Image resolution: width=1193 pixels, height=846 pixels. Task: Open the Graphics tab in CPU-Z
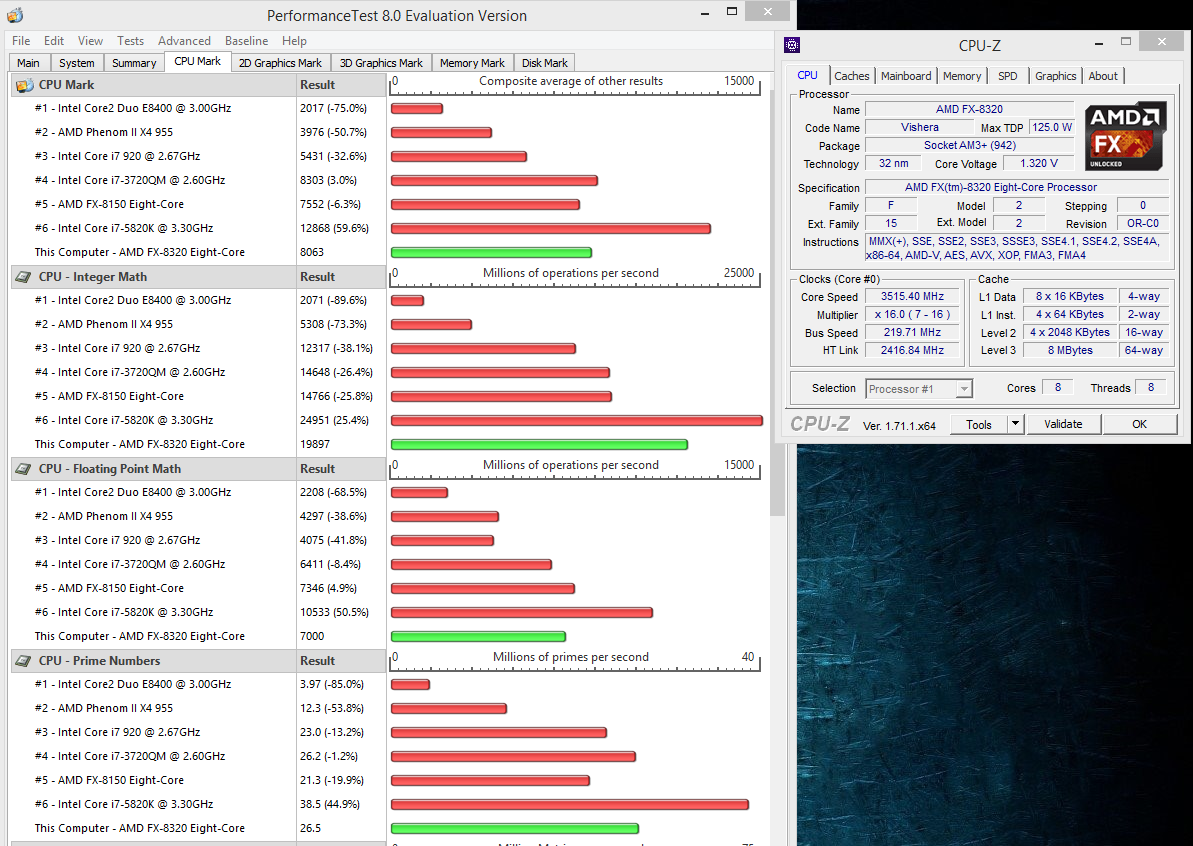pyautogui.click(x=1055, y=76)
